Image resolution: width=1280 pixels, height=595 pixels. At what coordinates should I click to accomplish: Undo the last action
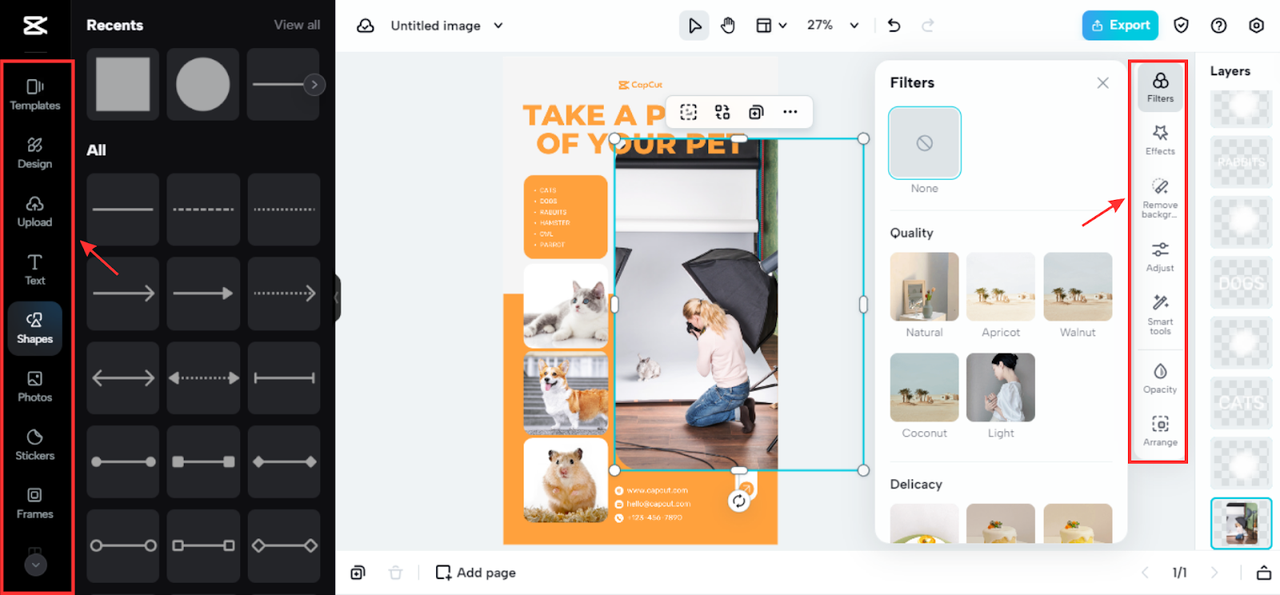click(x=894, y=26)
